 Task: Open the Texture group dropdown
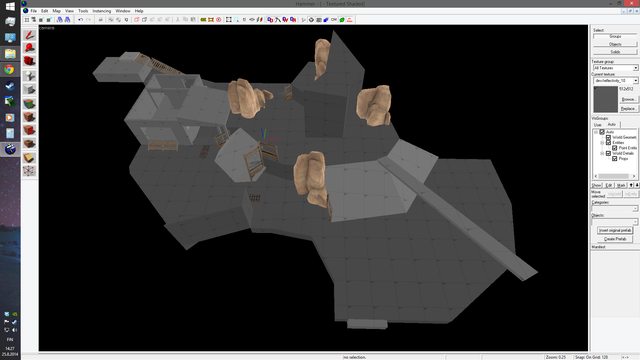point(616,68)
